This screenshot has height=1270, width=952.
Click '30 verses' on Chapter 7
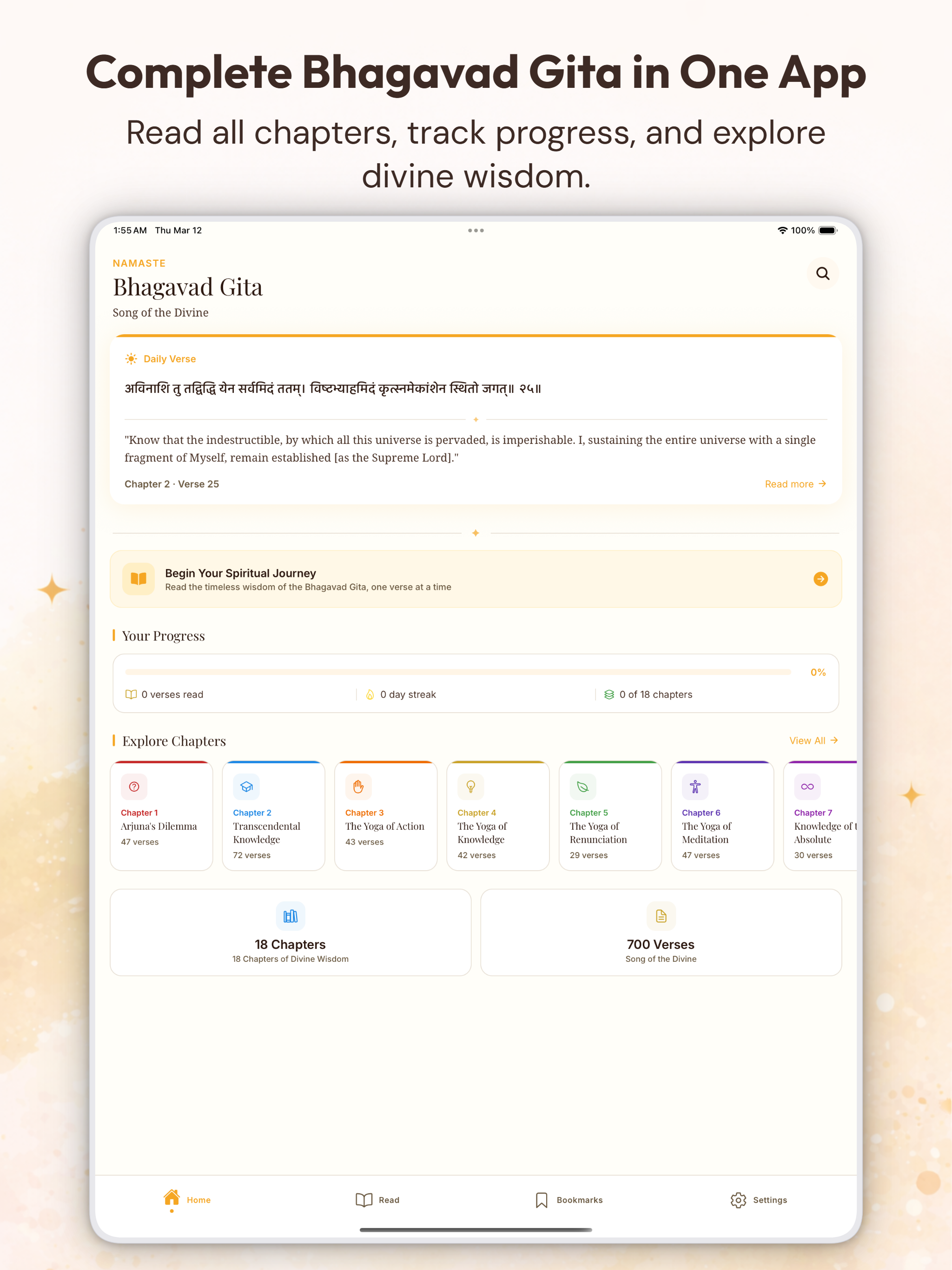(x=813, y=855)
